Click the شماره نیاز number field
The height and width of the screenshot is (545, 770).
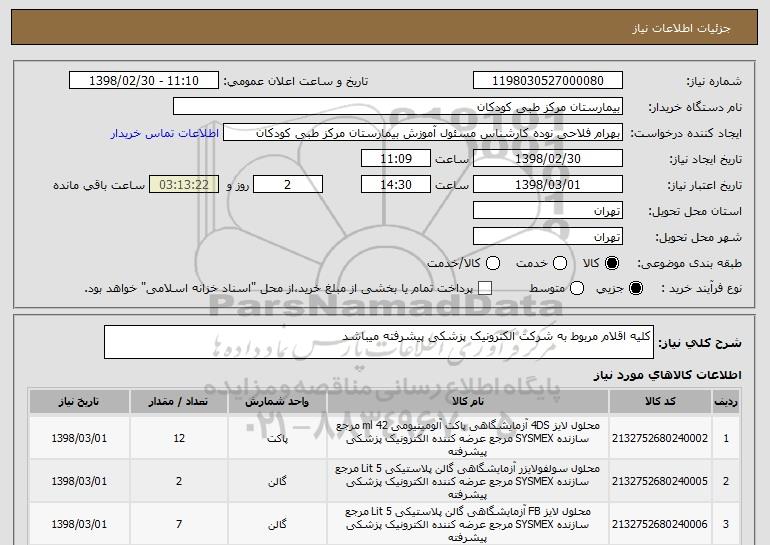(548, 81)
